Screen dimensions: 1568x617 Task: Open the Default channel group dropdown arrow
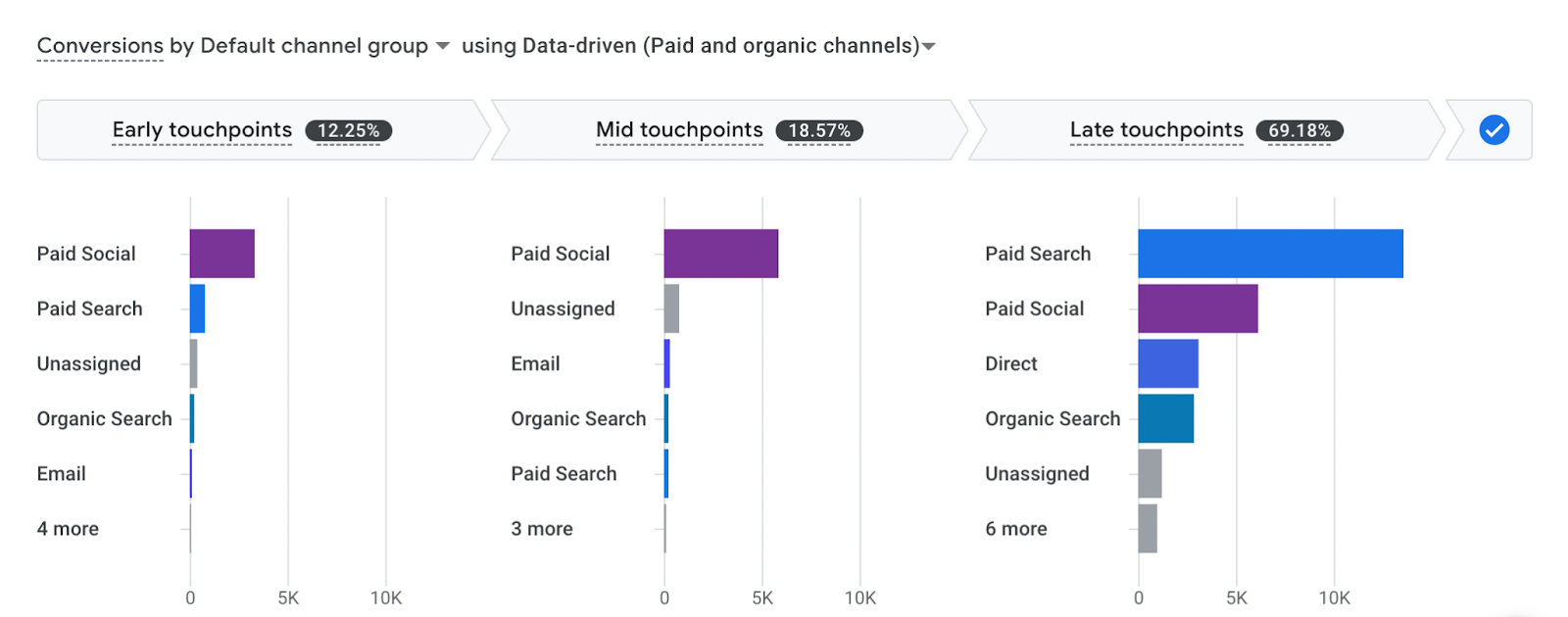[x=442, y=46]
